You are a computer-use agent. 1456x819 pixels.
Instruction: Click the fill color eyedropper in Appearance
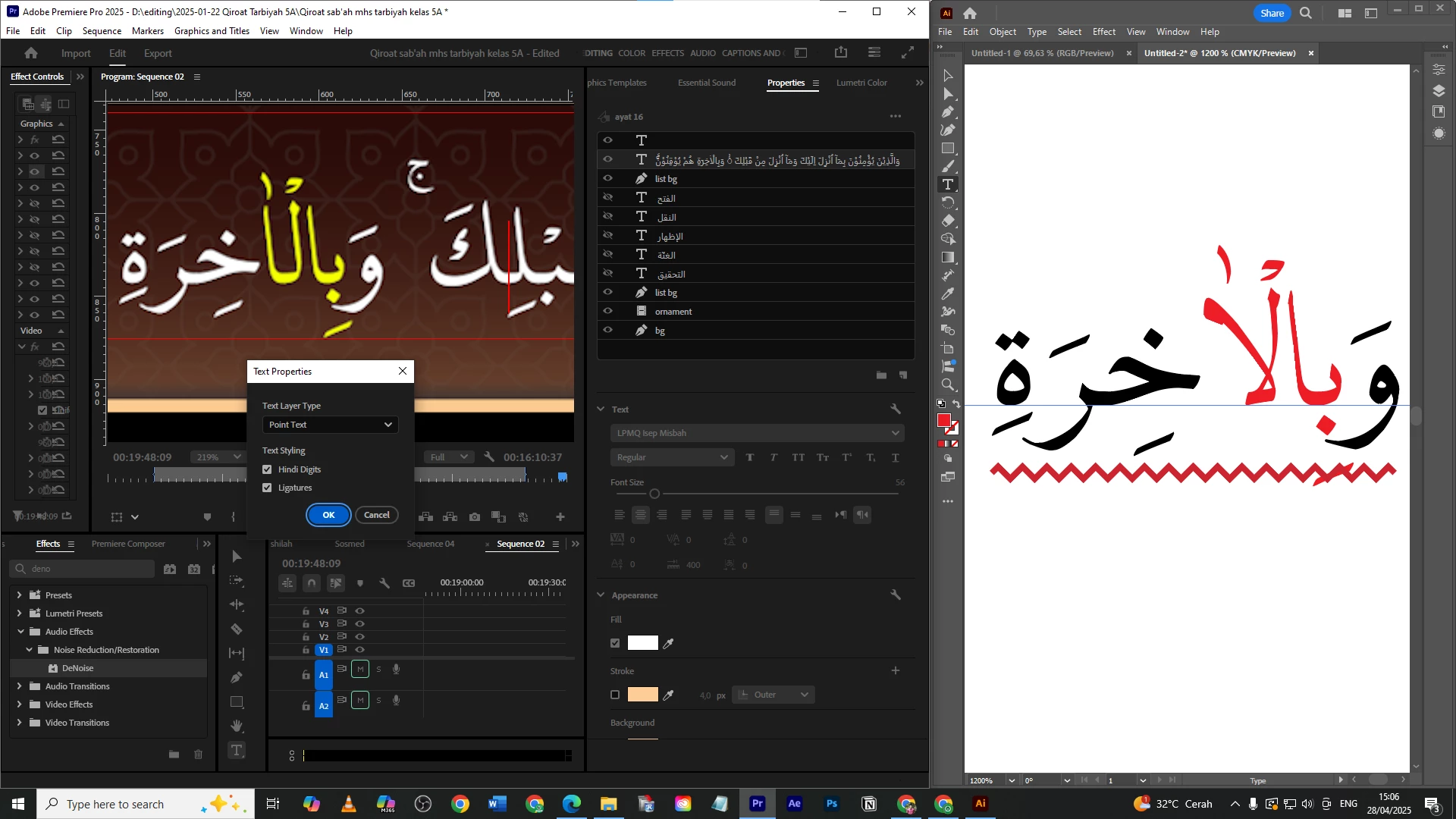point(668,643)
